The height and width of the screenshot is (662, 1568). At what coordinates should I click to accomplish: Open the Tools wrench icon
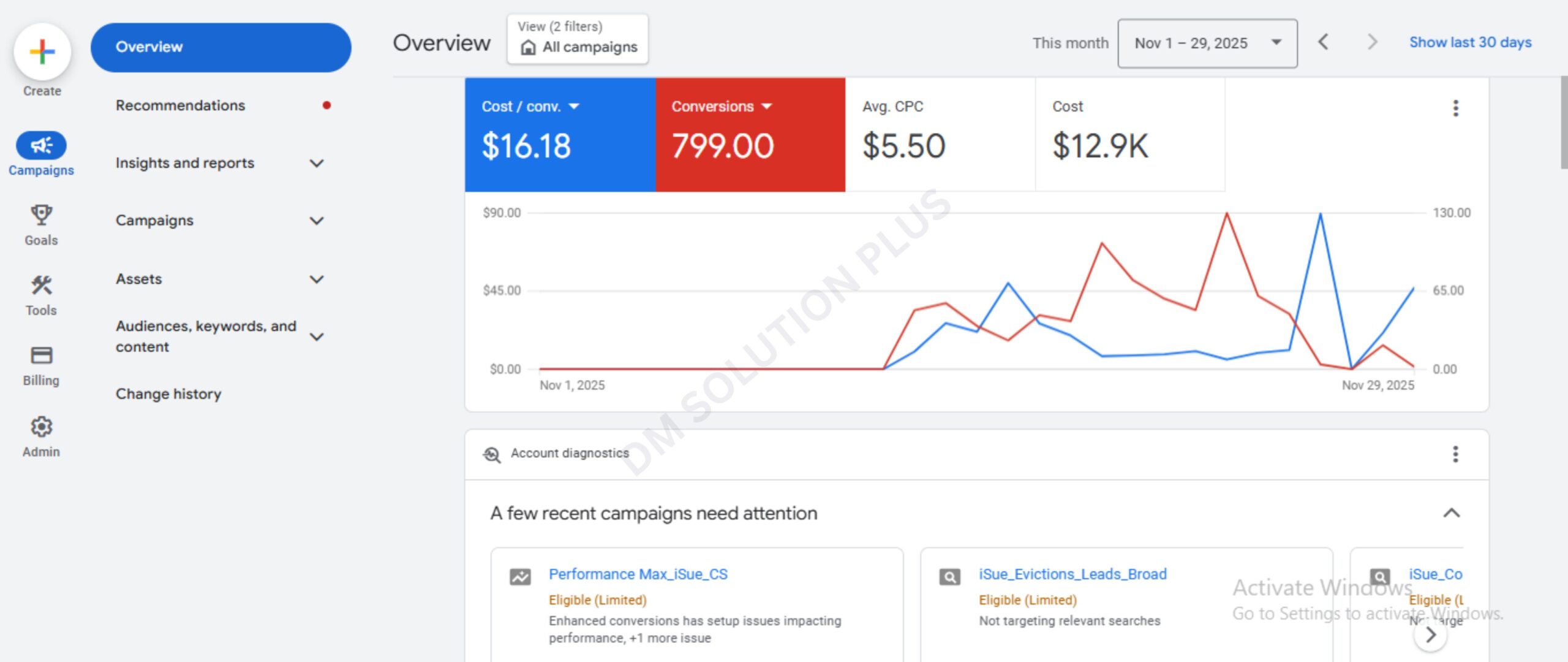pyautogui.click(x=41, y=286)
